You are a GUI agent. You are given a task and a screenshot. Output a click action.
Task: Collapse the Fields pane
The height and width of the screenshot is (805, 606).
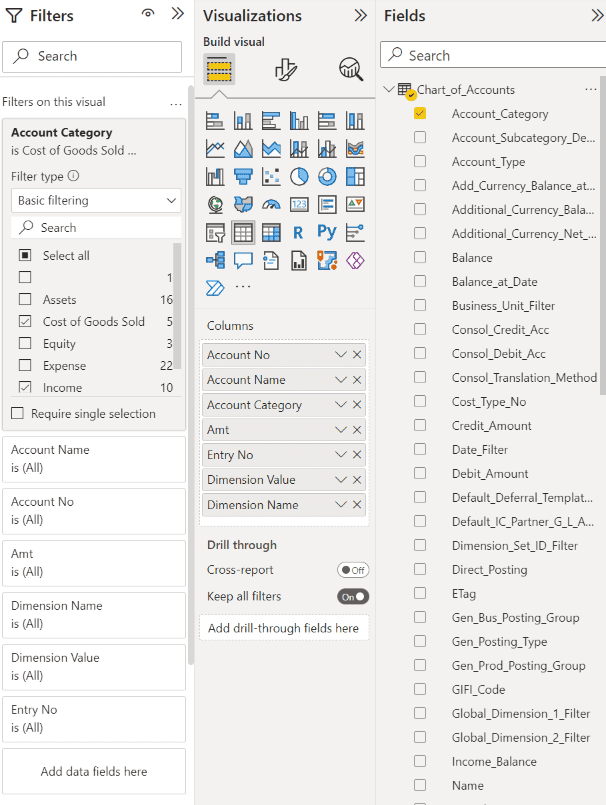coord(597,15)
